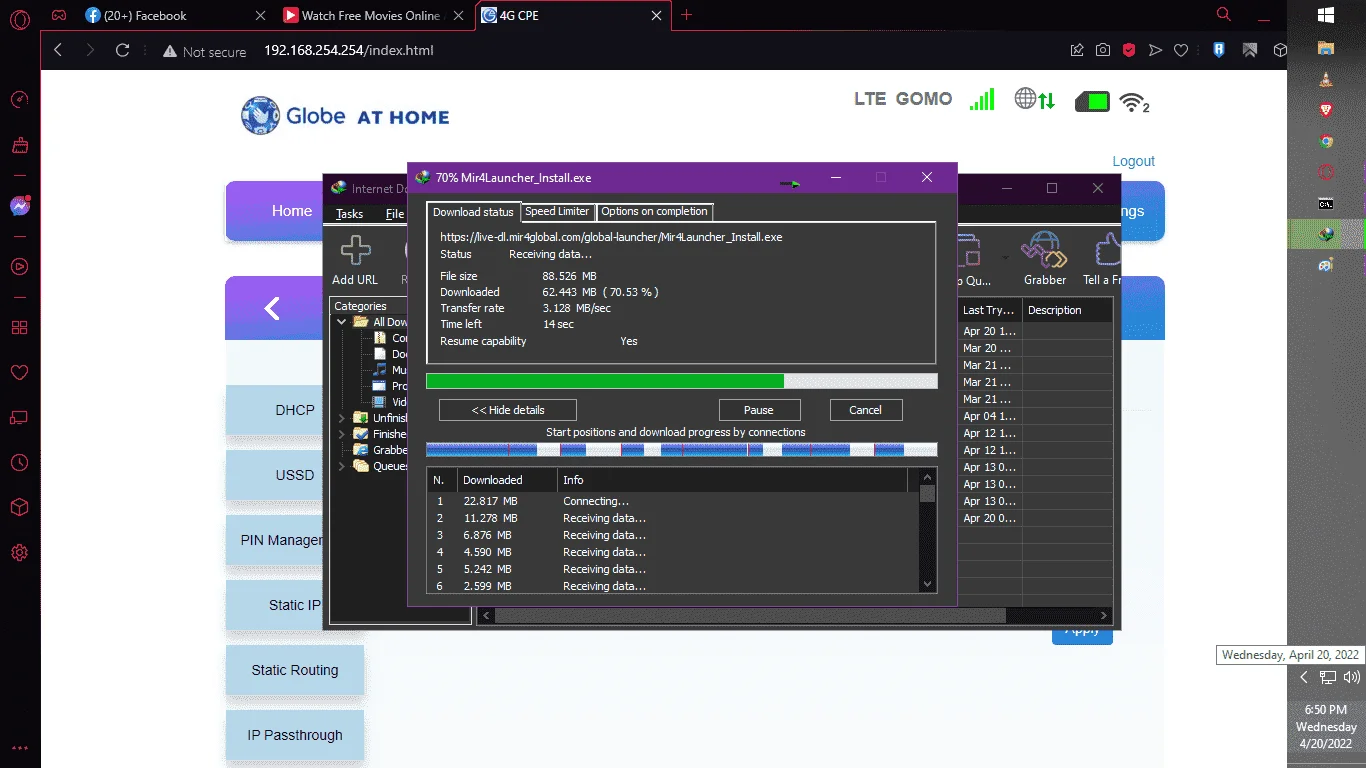Open the Windows Start button
The width and height of the screenshot is (1366, 768).
coord(1326,15)
